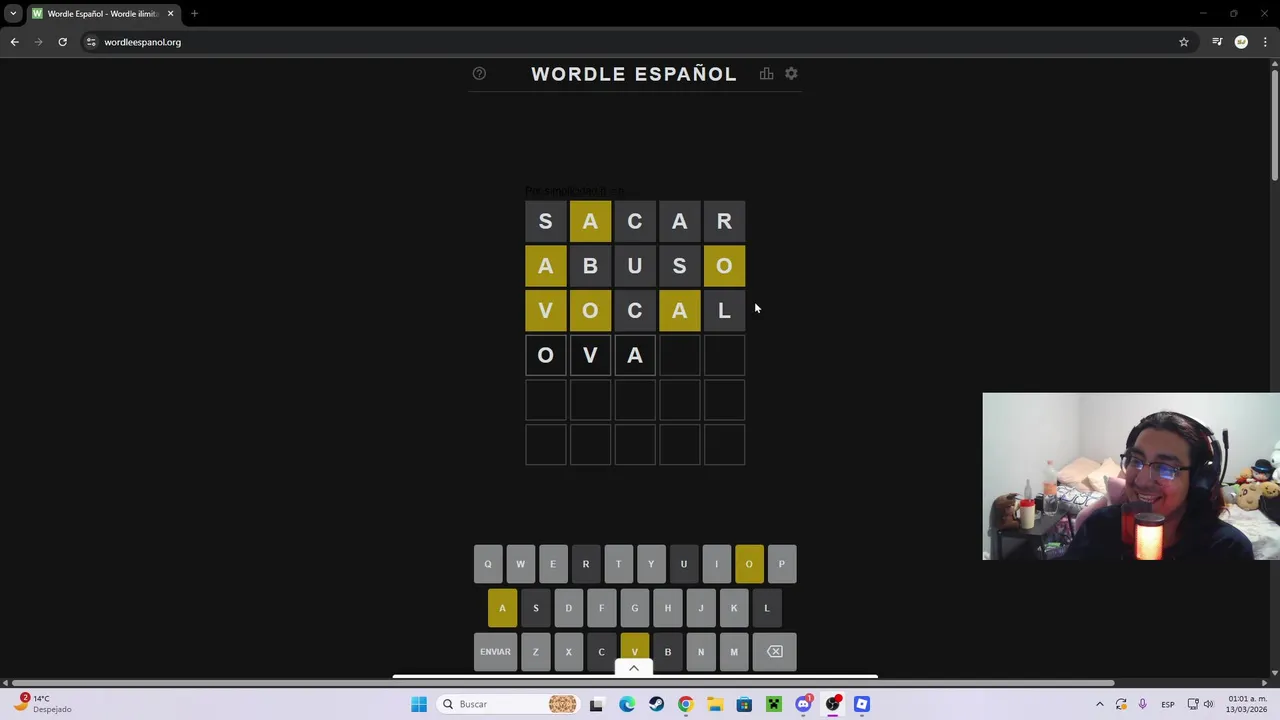Click the yellow A key on the keyboard
Image resolution: width=1280 pixels, height=720 pixels.
click(502, 608)
